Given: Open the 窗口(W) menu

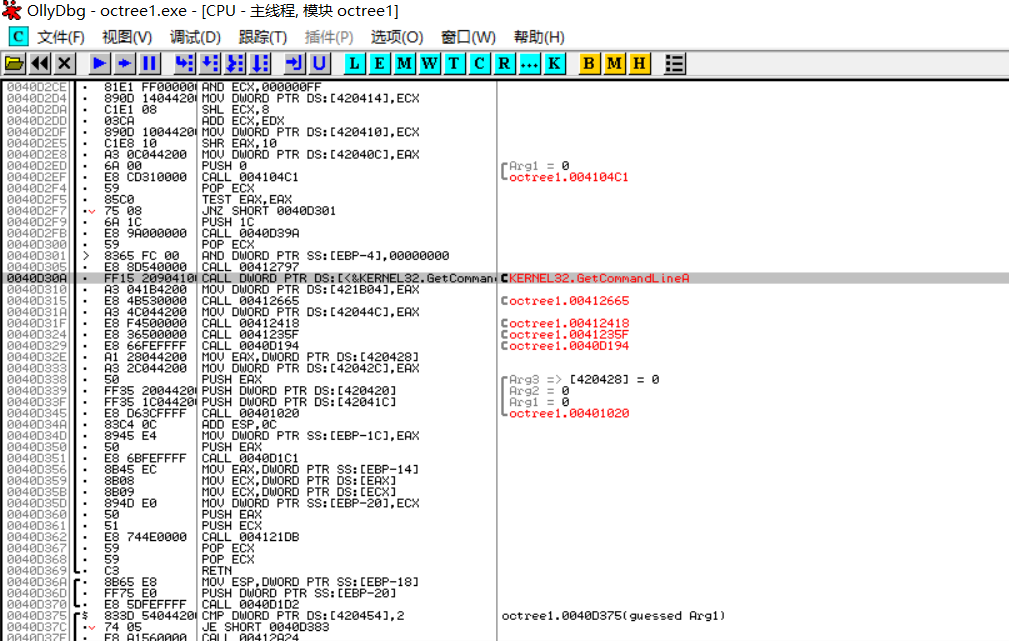Looking at the screenshot, I should pos(468,37).
